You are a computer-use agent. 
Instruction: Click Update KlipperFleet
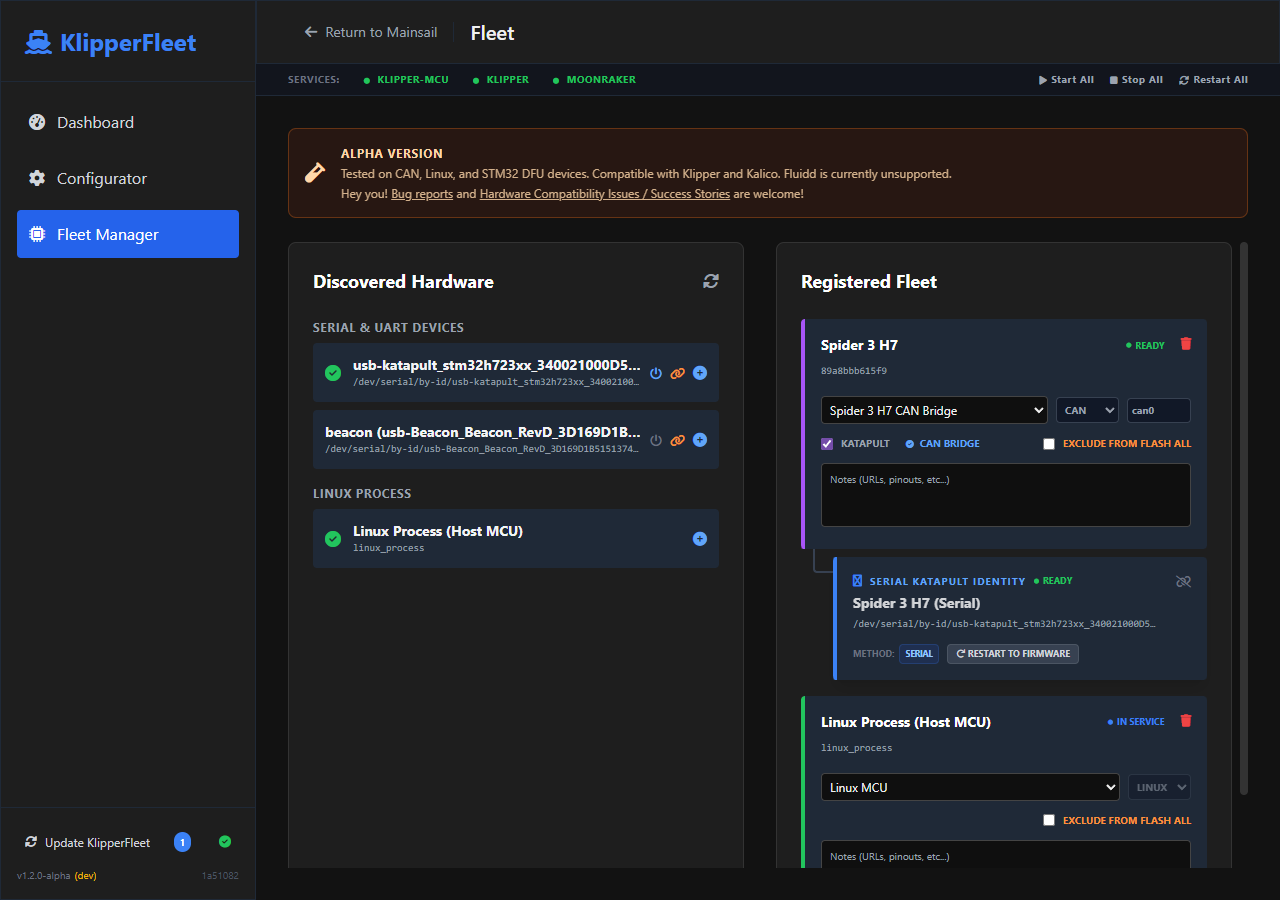click(x=88, y=842)
